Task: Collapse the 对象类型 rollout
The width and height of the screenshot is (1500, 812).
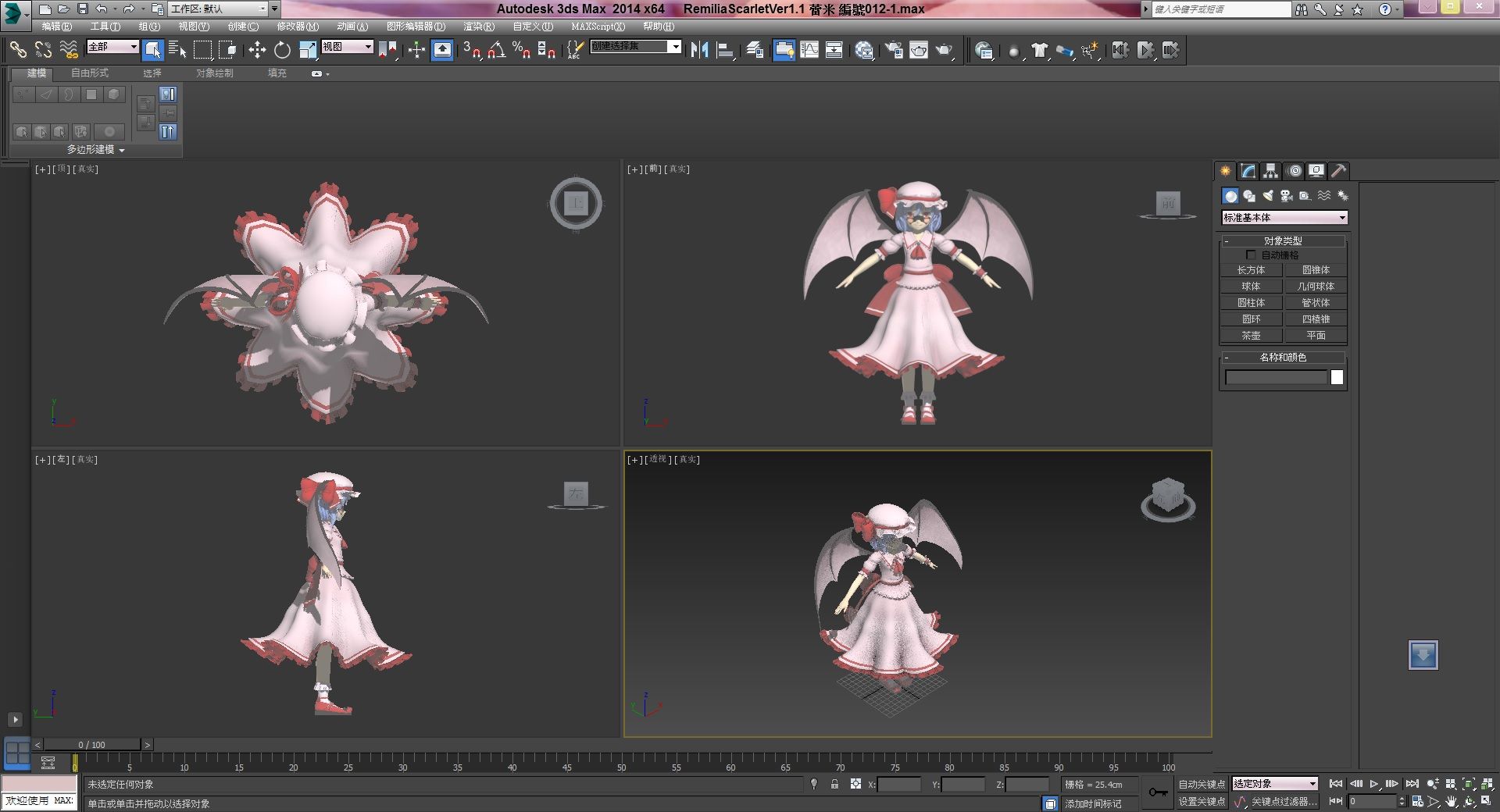Action: point(1283,241)
